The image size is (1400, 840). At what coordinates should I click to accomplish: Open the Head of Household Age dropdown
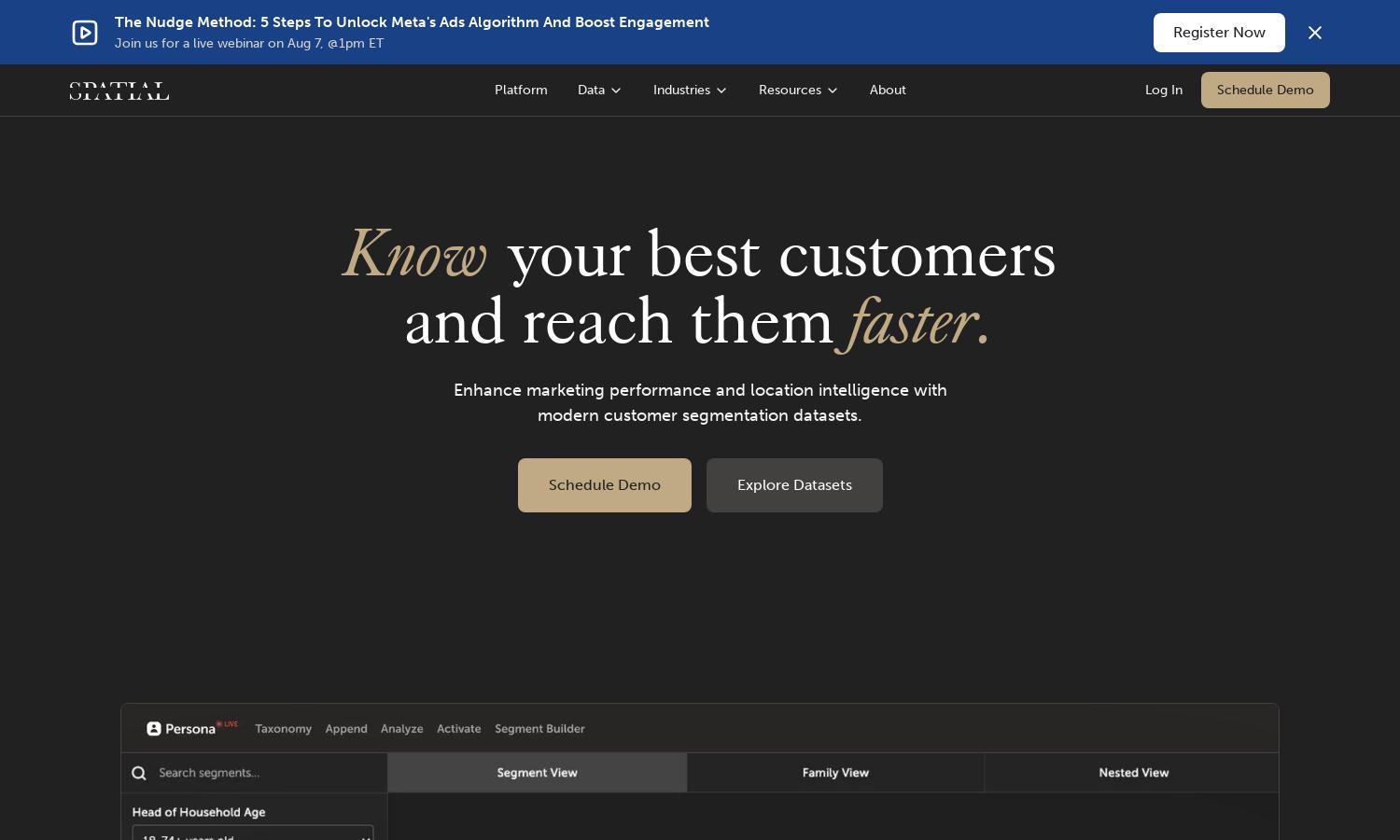(253, 833)
